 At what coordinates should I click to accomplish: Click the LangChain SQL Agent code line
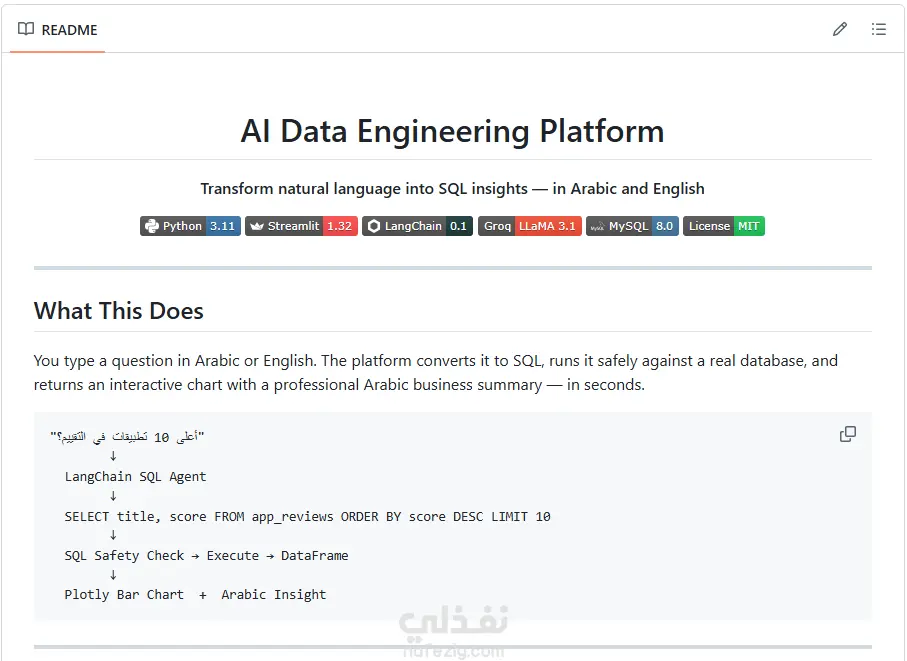pos(135,477)
